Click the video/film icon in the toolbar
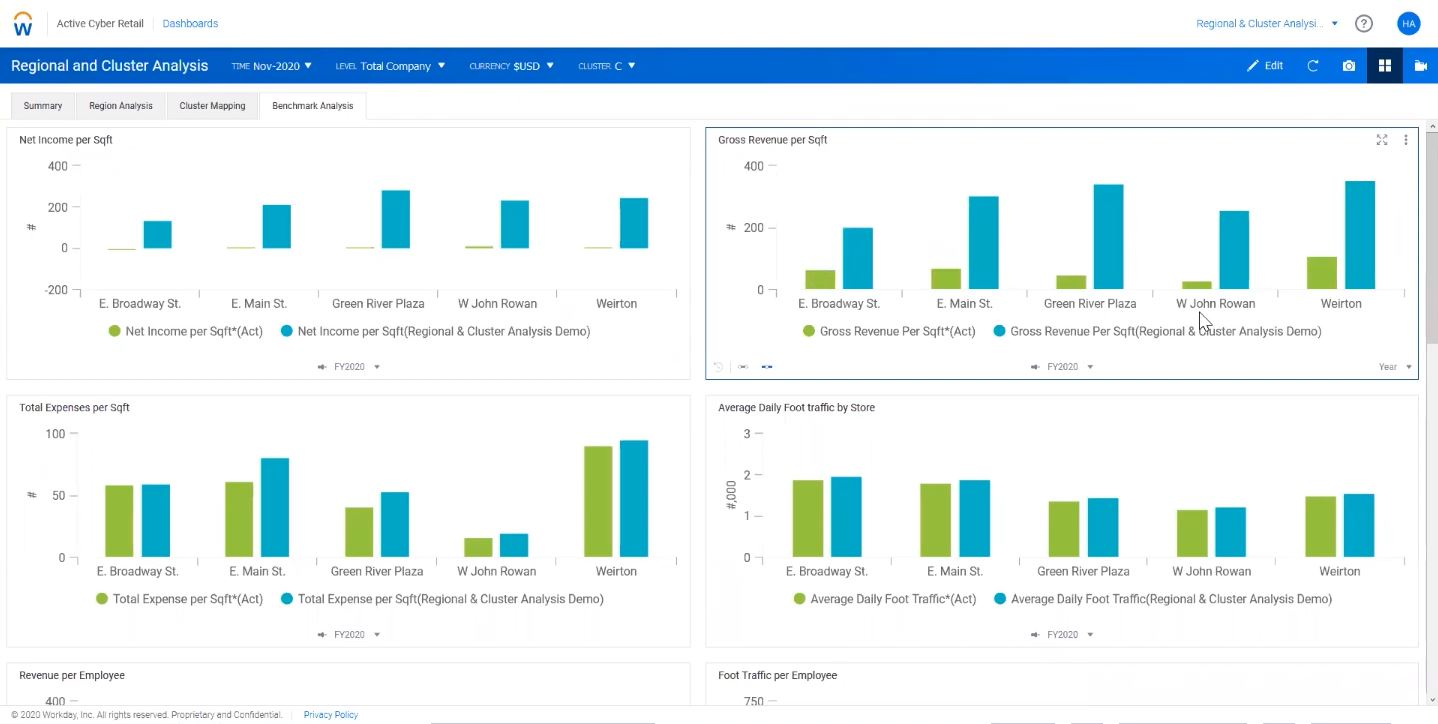 (x=1420, y=65)
